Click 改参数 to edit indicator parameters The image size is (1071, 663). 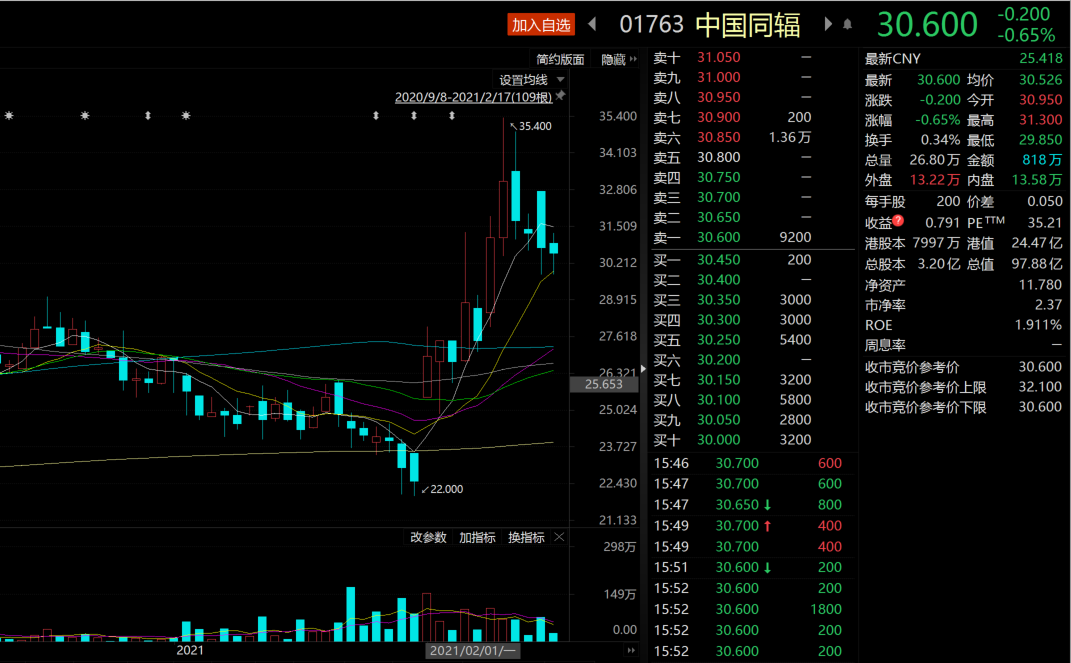(x=428, y=537)
